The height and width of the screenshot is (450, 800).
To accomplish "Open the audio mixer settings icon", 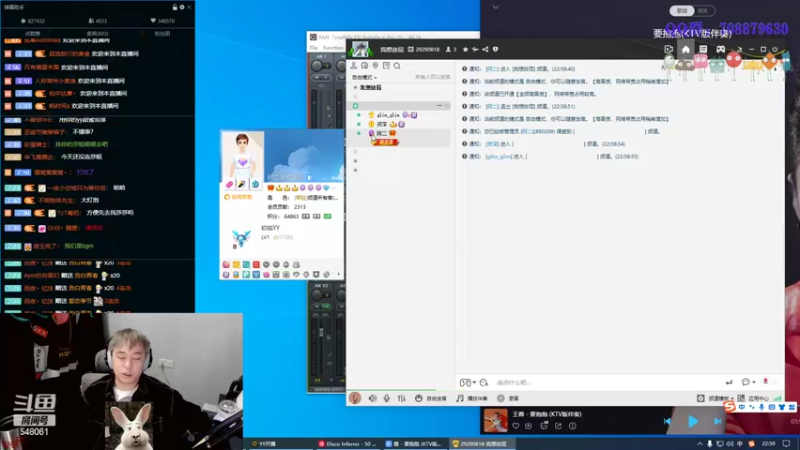I will click(x=402, y=398).
